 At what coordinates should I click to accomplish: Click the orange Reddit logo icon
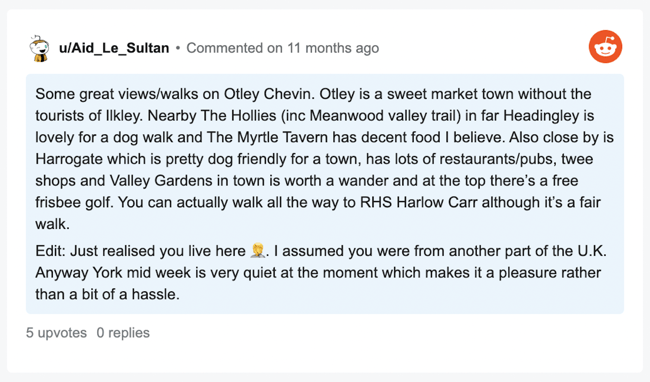605,46
